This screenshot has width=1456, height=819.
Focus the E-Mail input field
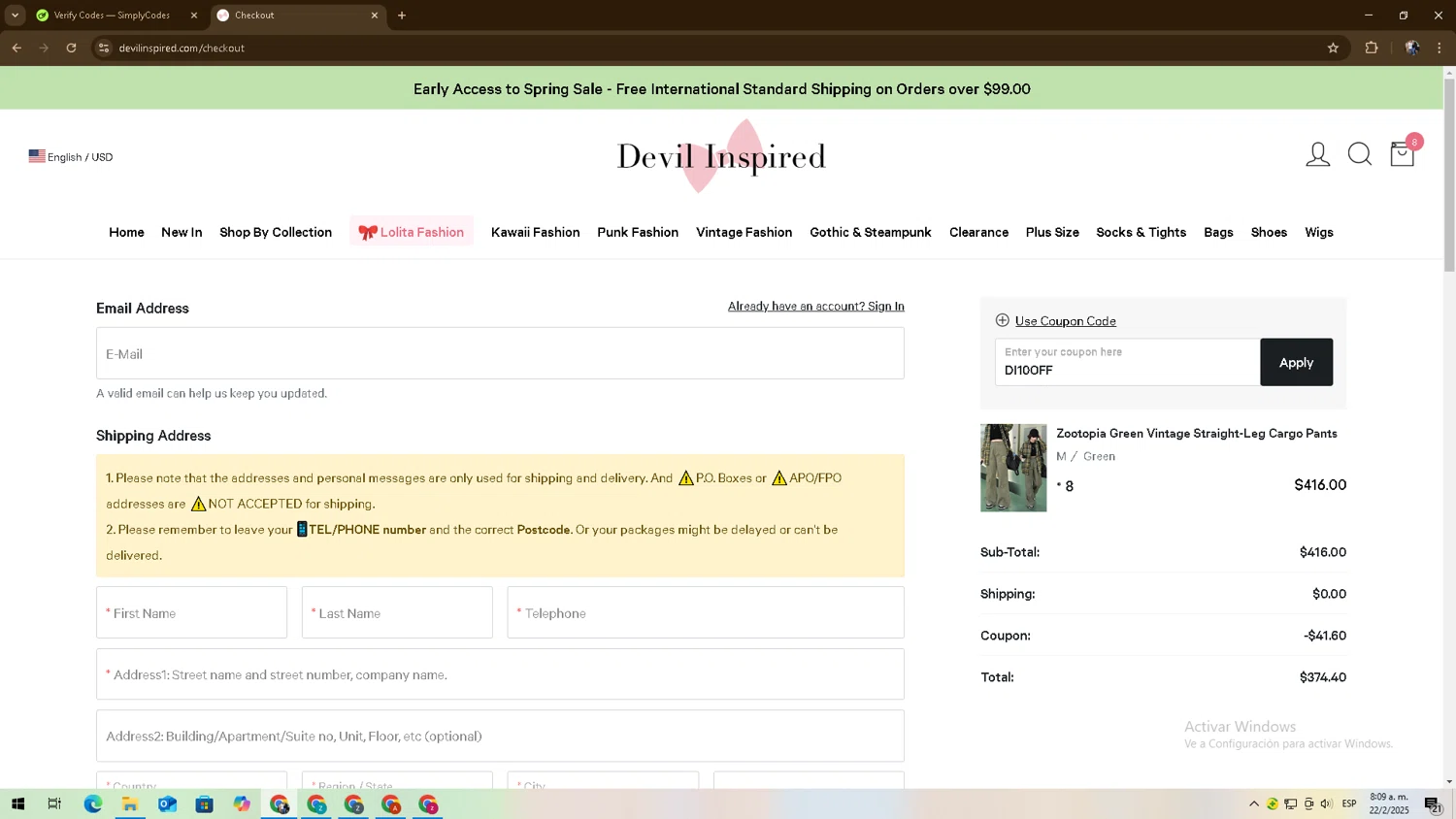click(x=500, y=353)
